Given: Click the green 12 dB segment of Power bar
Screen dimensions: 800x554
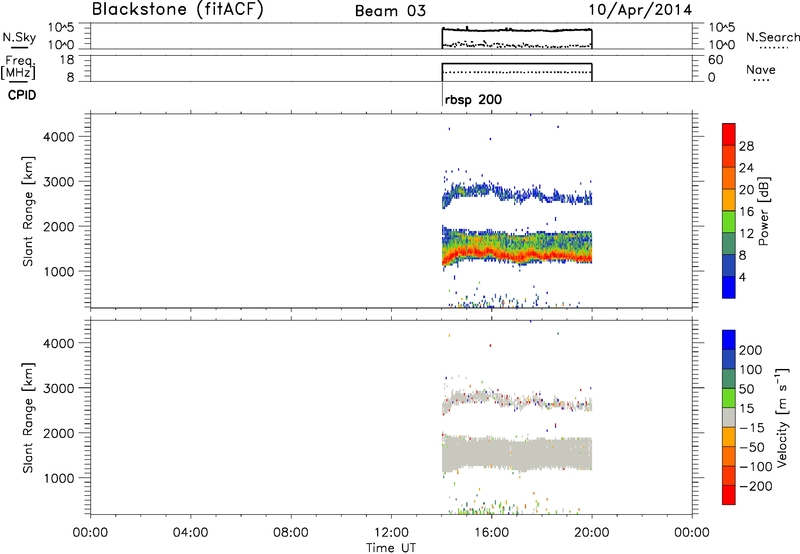Looking at the screenshot, I should 729,222.
